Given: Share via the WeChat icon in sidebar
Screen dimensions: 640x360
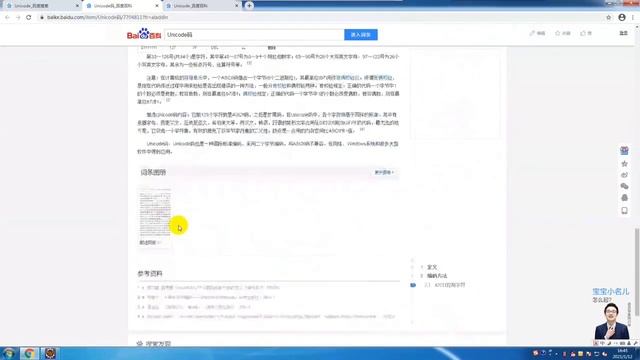Looking at the screenshot, I should click(x=624, y=186).
